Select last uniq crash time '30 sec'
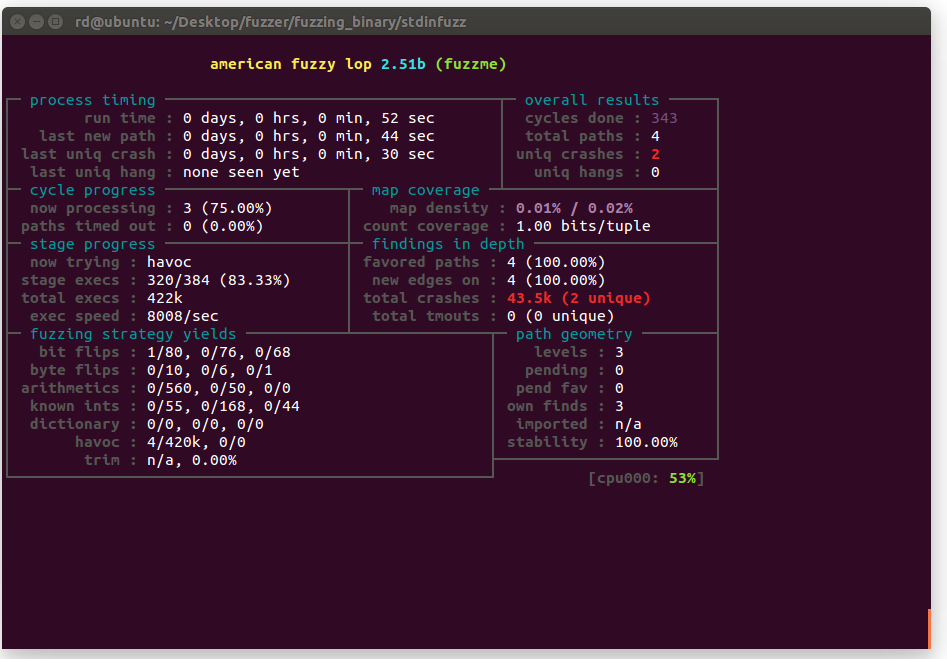 pyautogui.click(x=408, y=155)
